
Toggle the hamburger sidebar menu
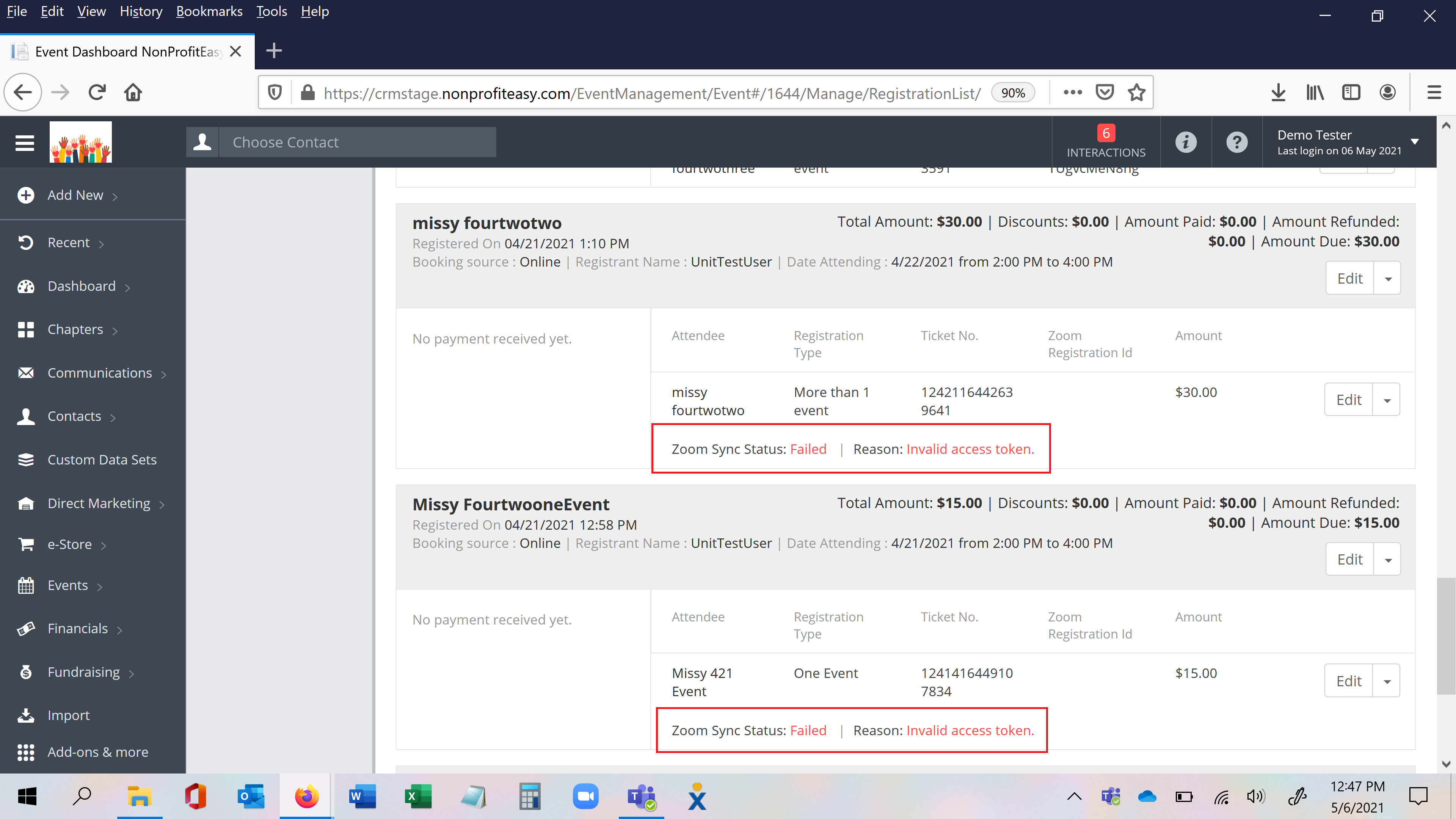(x=25, y=143)
